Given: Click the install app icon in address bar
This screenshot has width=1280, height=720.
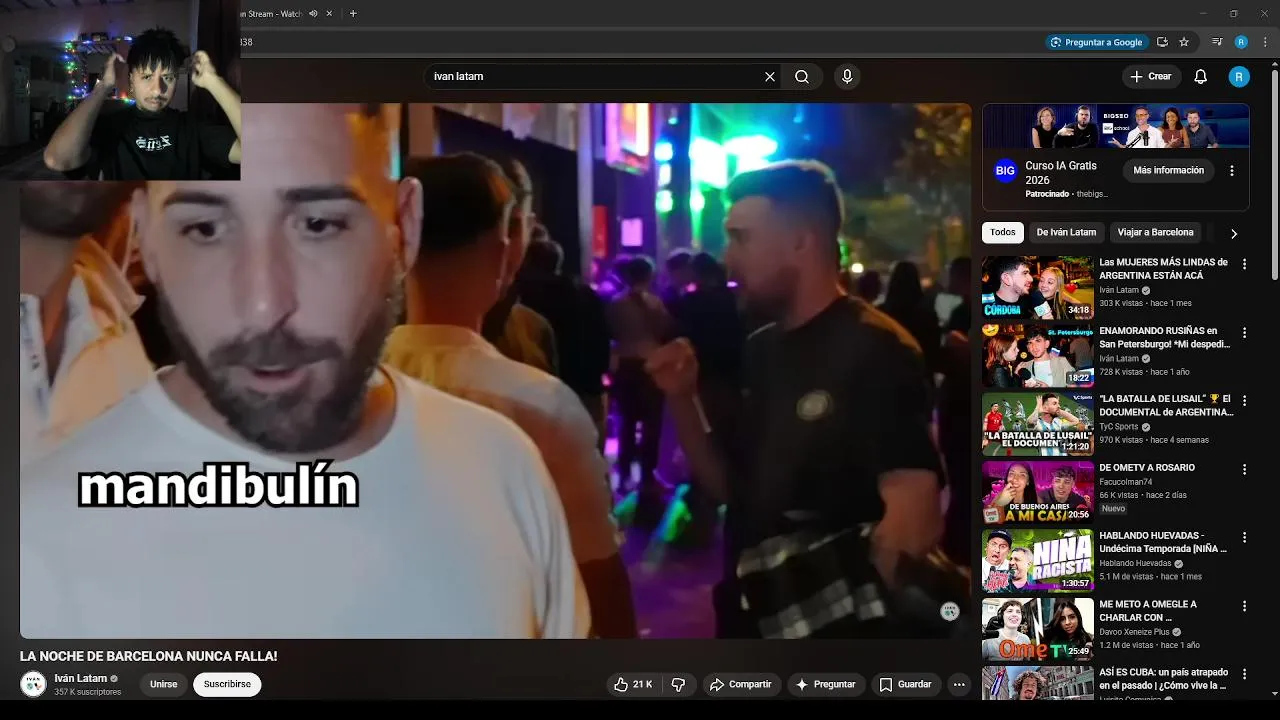Looking at the screenshot, I should pyautogui.click(x=1162, y=42).
